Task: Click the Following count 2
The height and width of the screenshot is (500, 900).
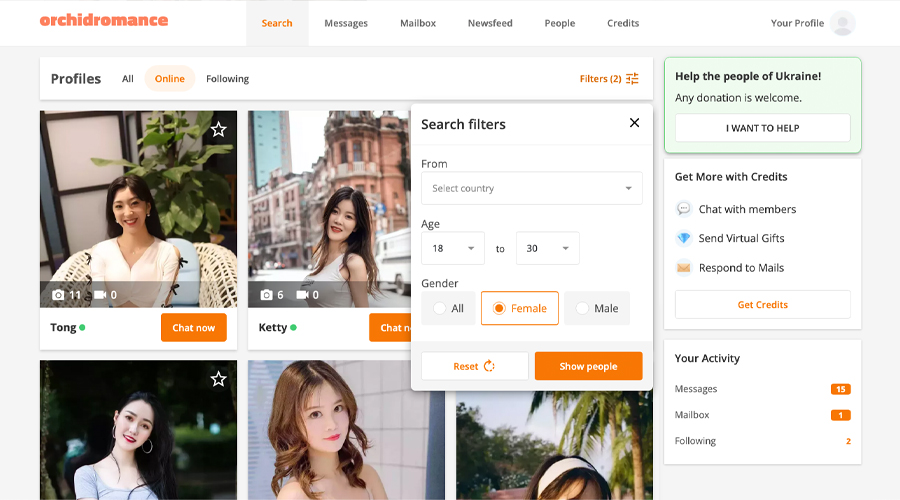Action: [x=848, y=441]
